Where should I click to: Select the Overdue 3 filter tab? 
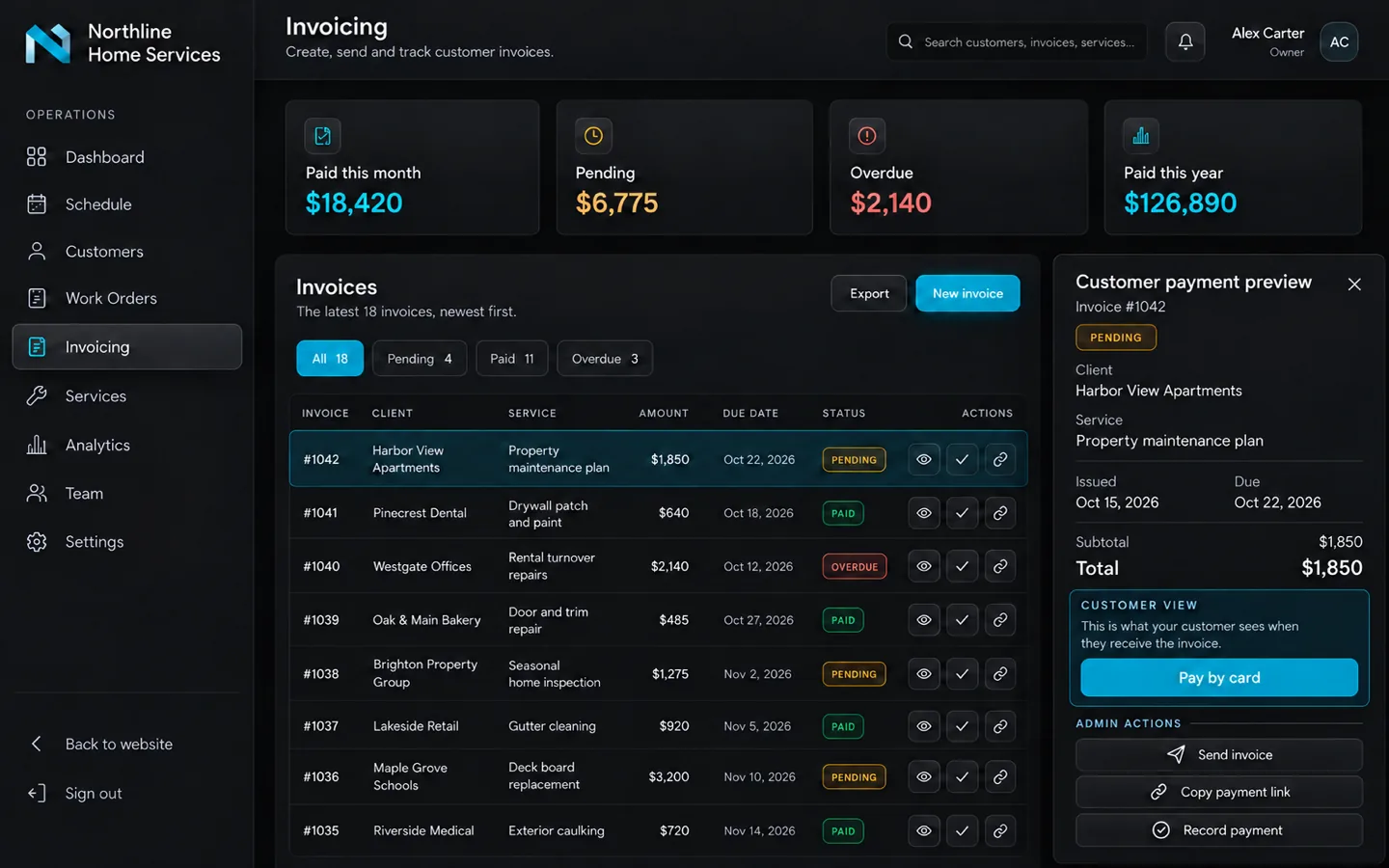605,359
